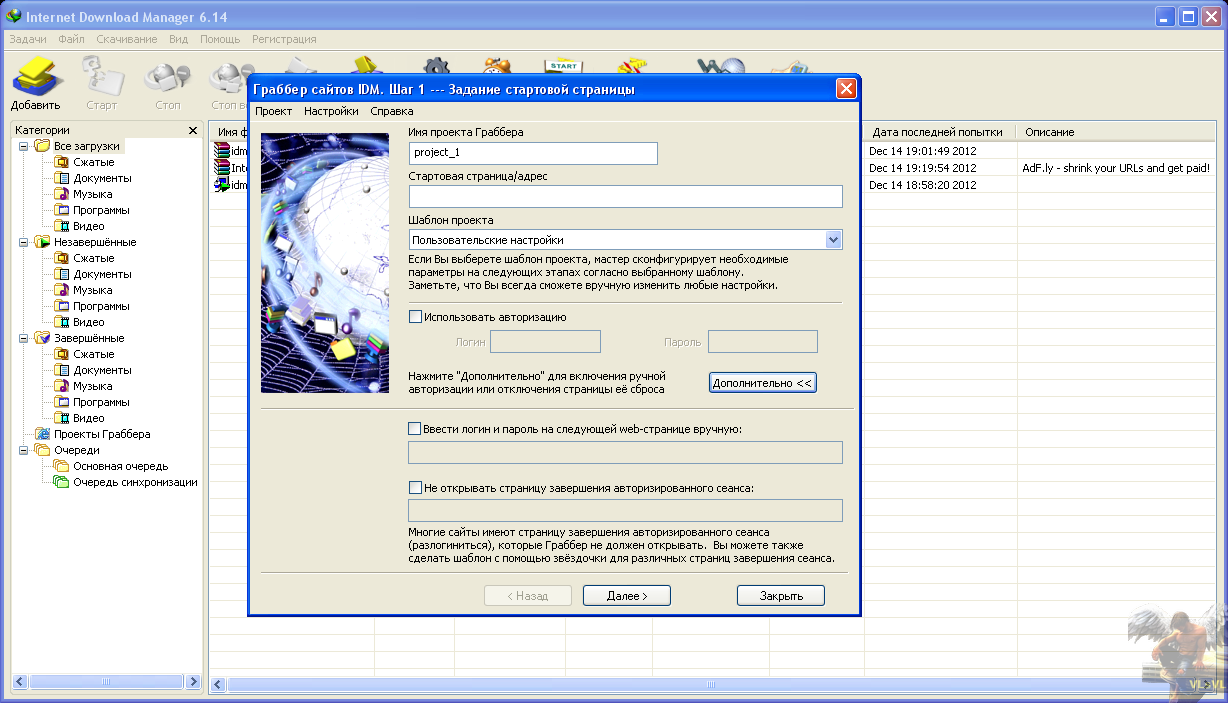
Task: Collapse the Незавершённые tree node
Action: [23, 242]
